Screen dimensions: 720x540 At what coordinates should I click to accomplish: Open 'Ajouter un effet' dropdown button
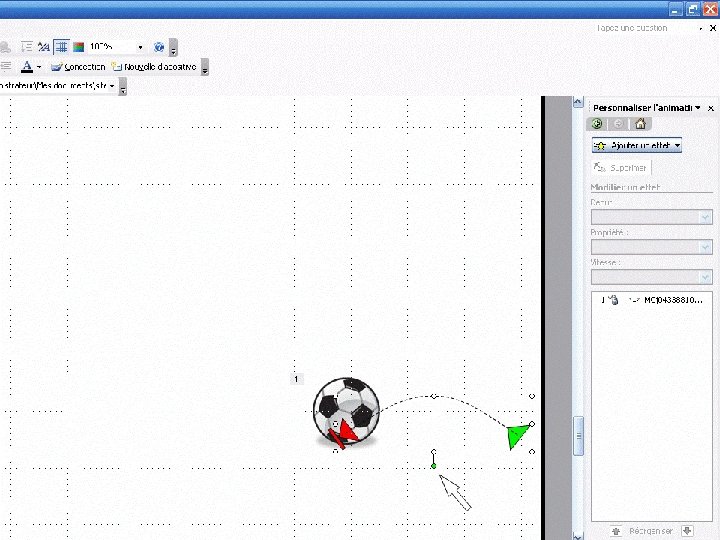click(x=636, y=146)
